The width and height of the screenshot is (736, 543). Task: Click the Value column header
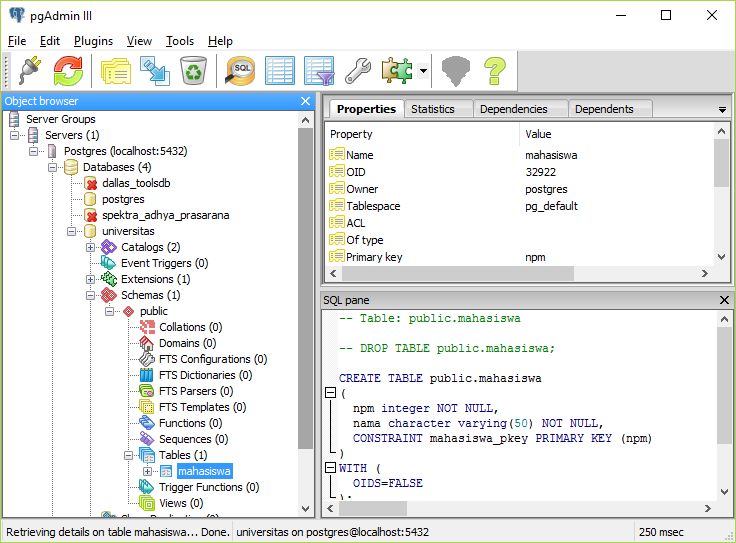point(538,134)
